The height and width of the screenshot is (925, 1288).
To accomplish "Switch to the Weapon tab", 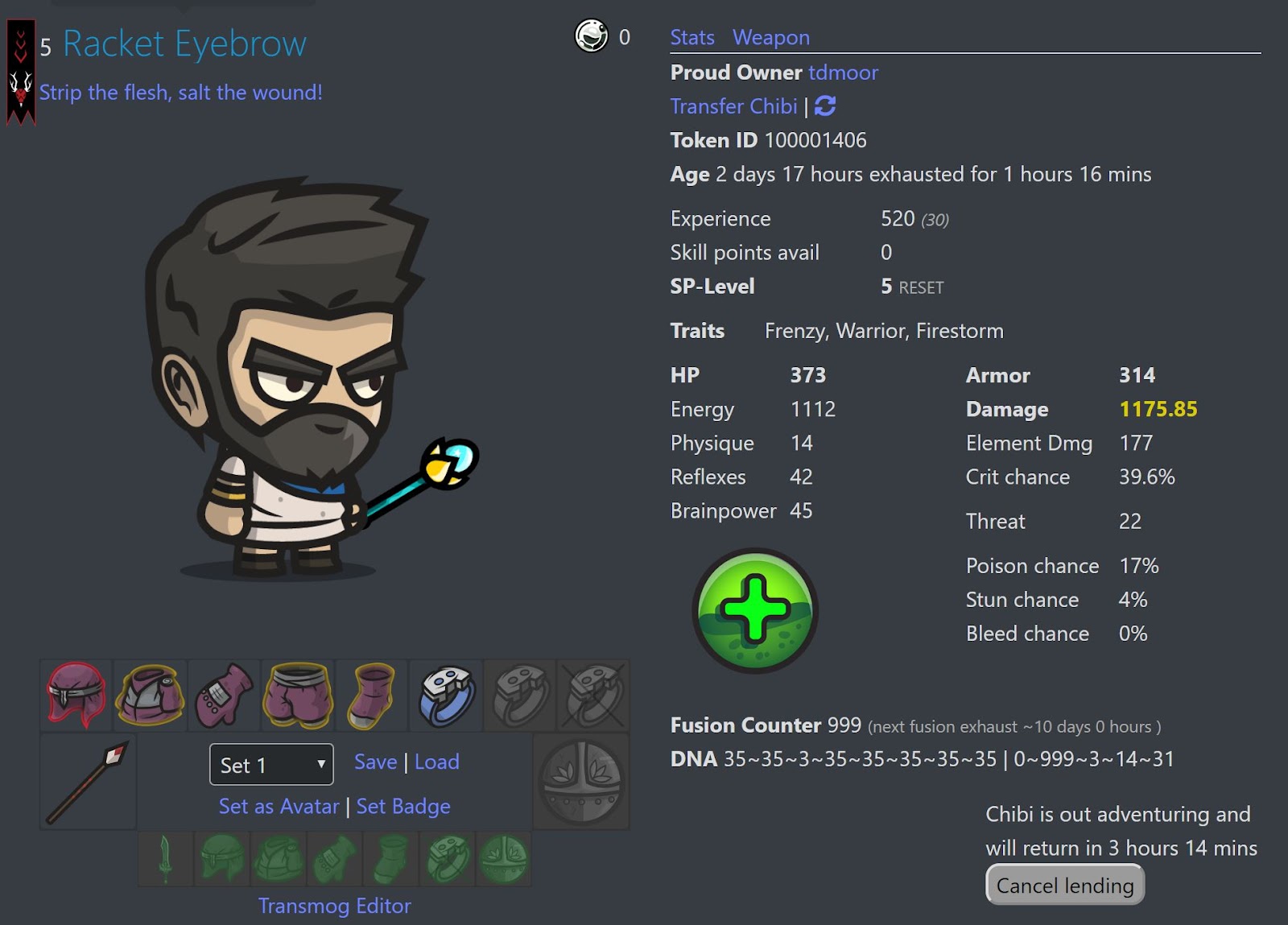I will [770, 37].
